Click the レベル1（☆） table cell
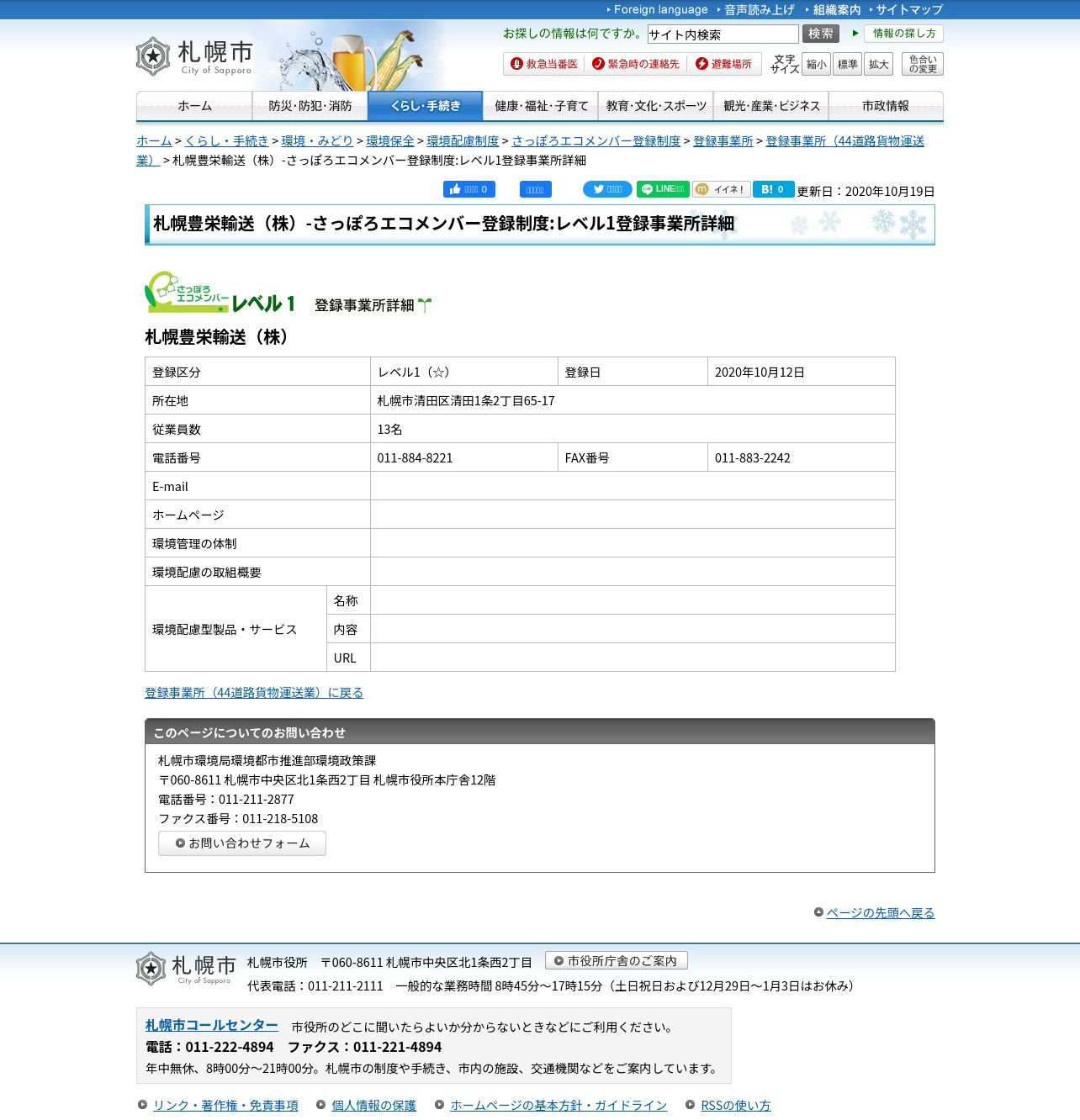The height and width of the screenshot is (1120, 1080). click(x=464, y=372)
